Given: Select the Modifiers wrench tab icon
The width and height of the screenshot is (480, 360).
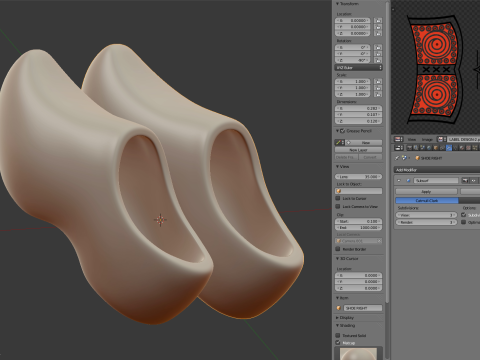Looking at the screenshot, I should [x=449, y=148].
